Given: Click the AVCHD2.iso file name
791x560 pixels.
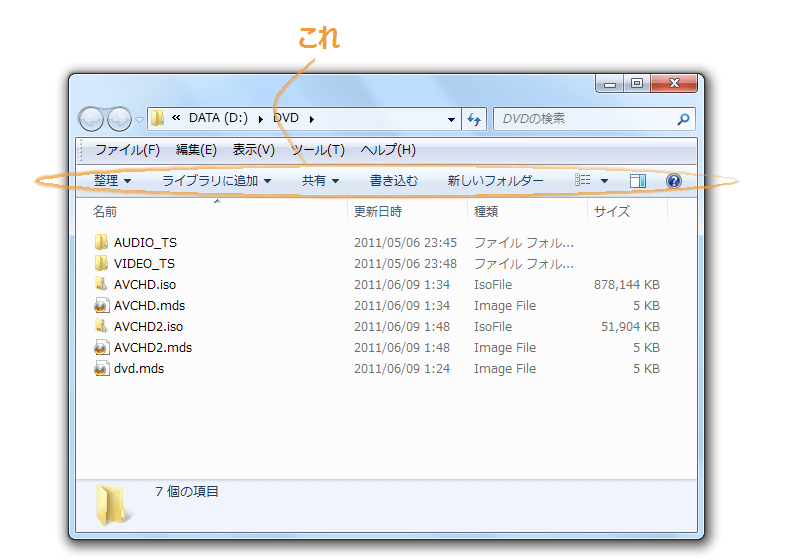Looking at the screenshot, I should [148, 326].
